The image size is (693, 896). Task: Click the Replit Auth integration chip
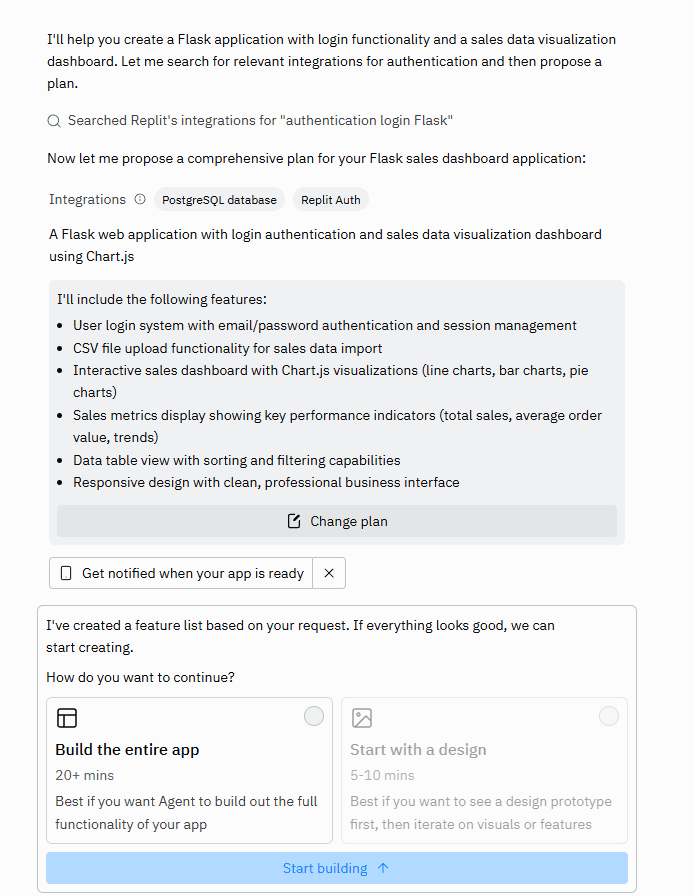330,199
